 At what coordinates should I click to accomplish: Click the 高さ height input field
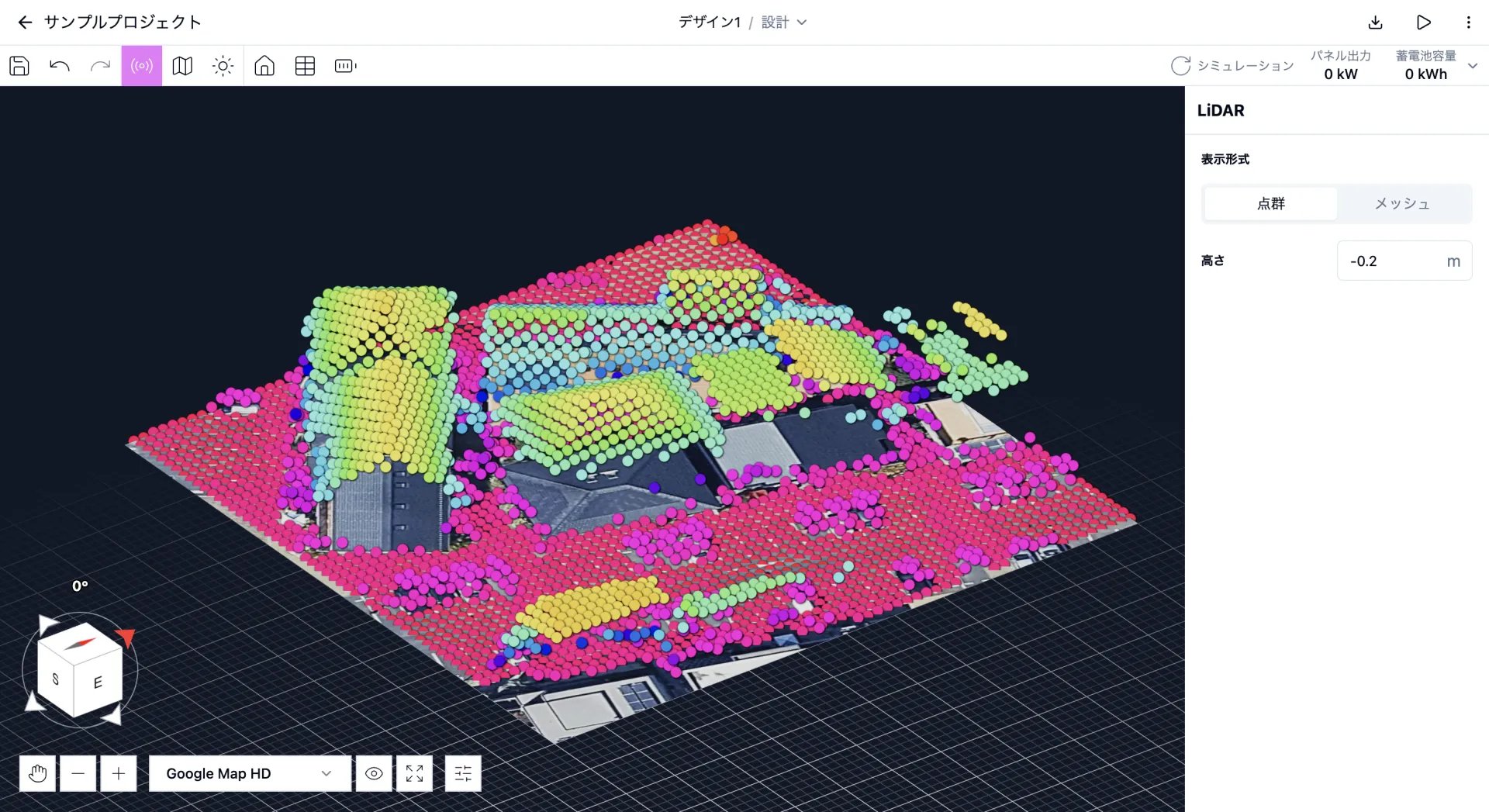(x=1404, y=261)
